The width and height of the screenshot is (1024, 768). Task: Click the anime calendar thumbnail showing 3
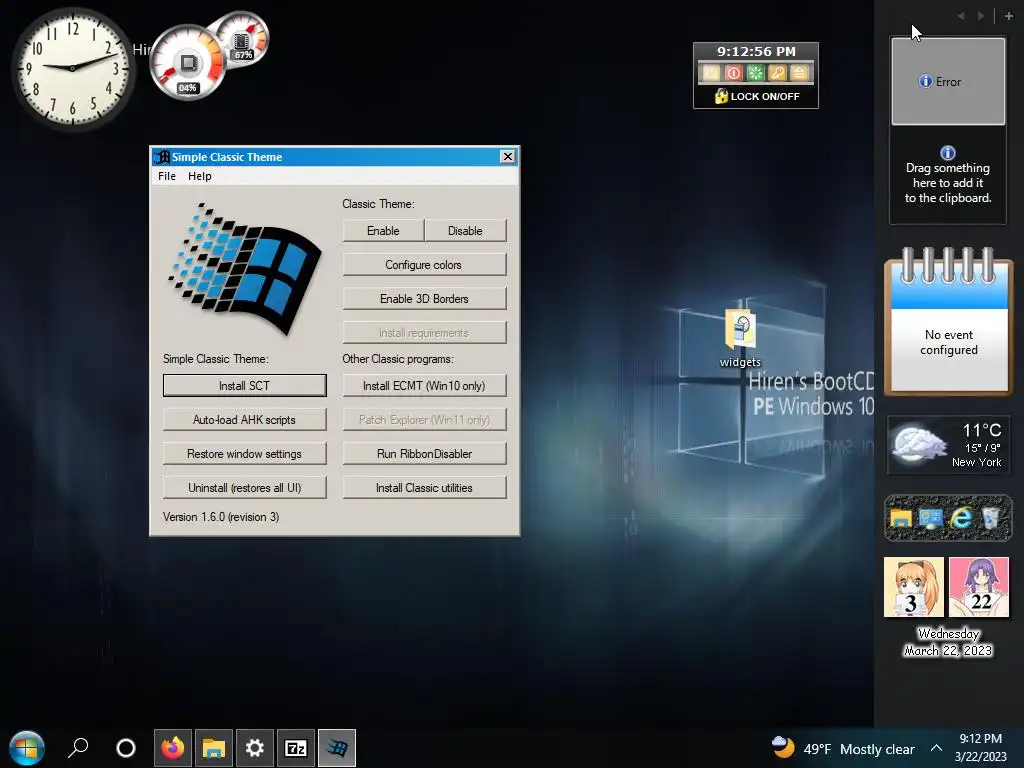coord(914,587)
